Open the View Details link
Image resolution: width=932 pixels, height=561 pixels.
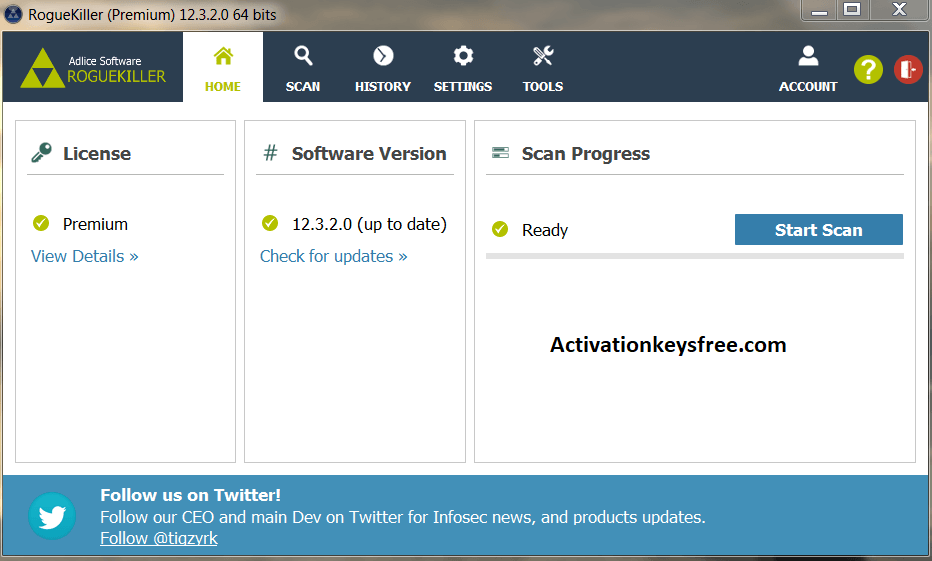tap(84, 256)
